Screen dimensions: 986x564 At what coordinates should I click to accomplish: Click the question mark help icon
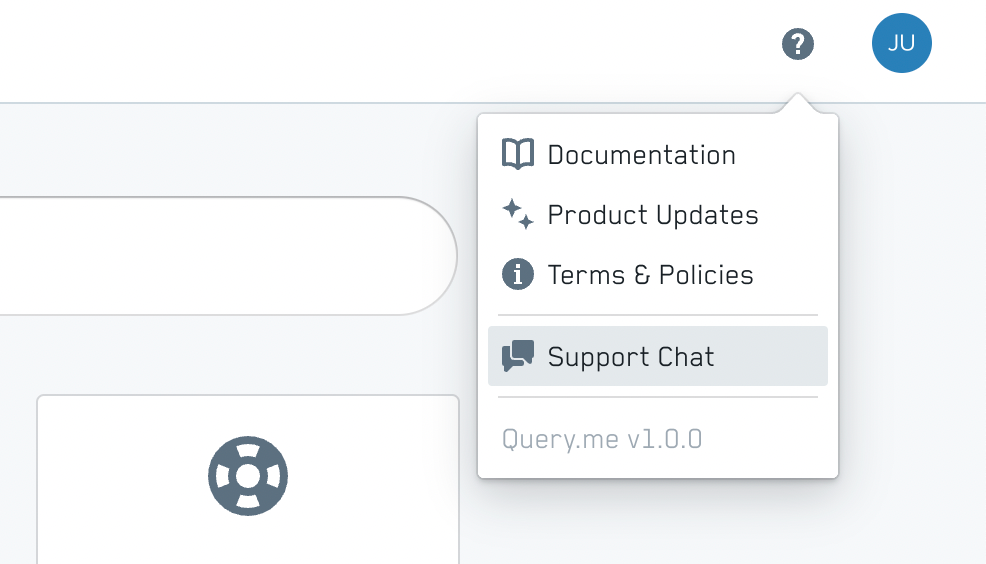[797, 44]
